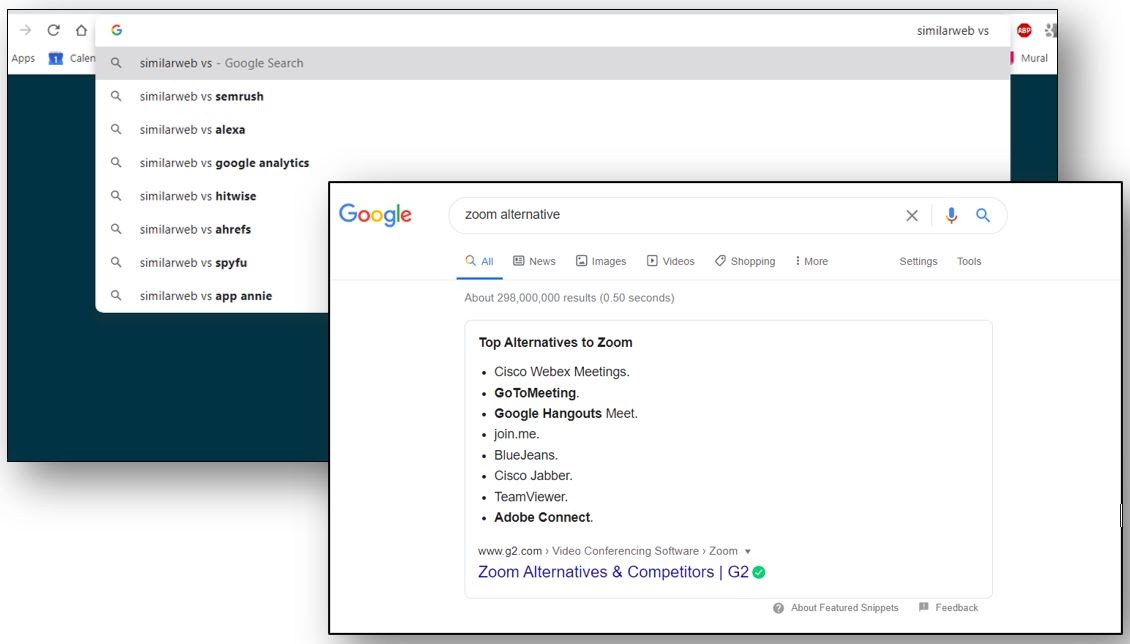Click the browser reload icon
The width and height of the screenshot is (1130, 644).
[53, 30]
